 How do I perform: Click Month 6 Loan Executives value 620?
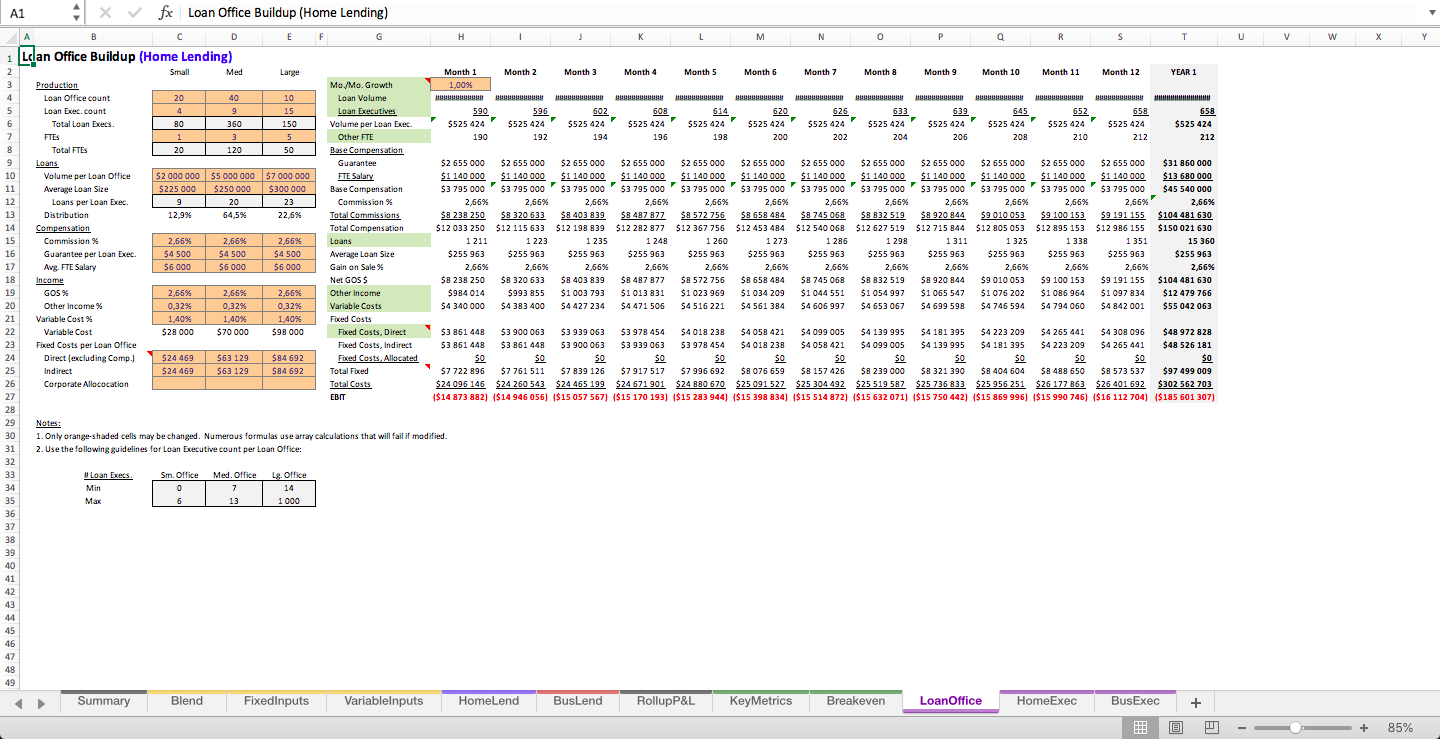(x=760, y=111)
